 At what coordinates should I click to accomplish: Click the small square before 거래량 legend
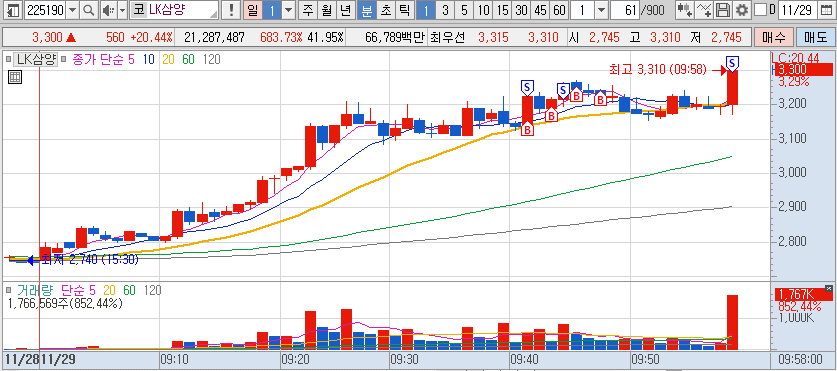pyautogui.click(x=9, y=291)
